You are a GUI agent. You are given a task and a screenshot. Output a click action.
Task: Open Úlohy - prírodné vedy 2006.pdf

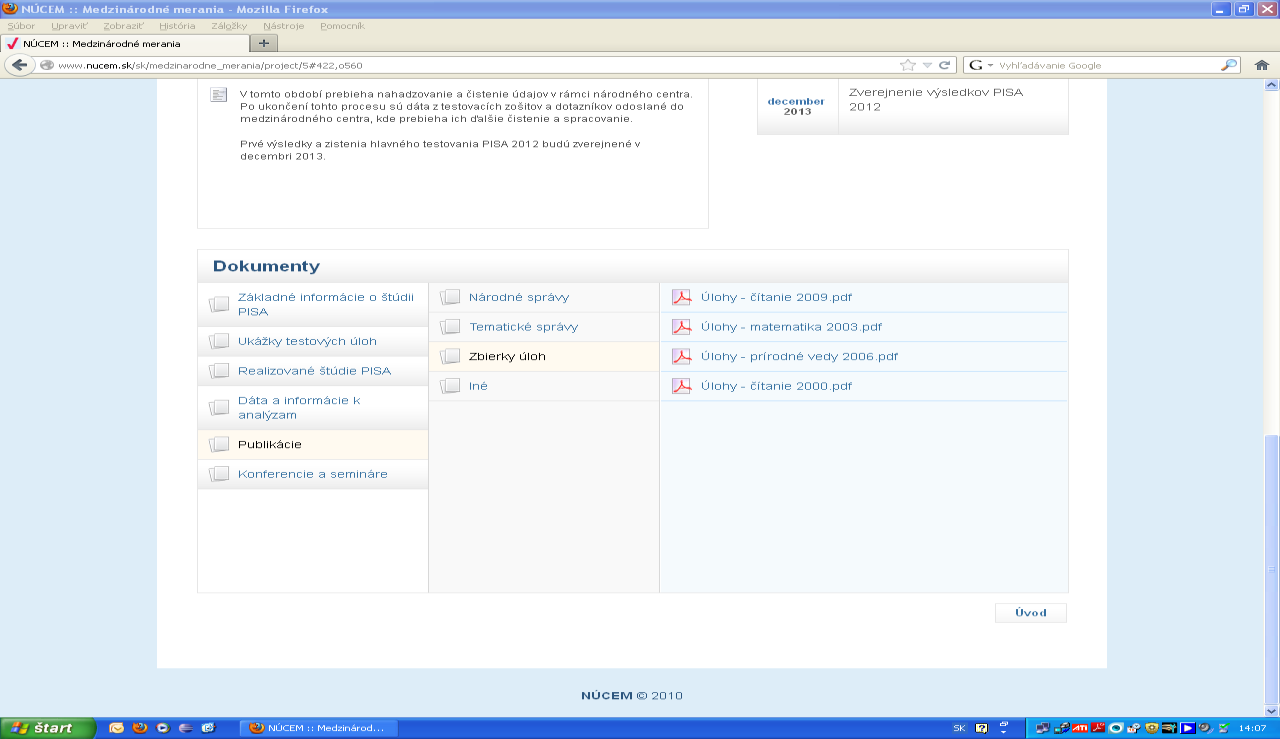point(799,356)
